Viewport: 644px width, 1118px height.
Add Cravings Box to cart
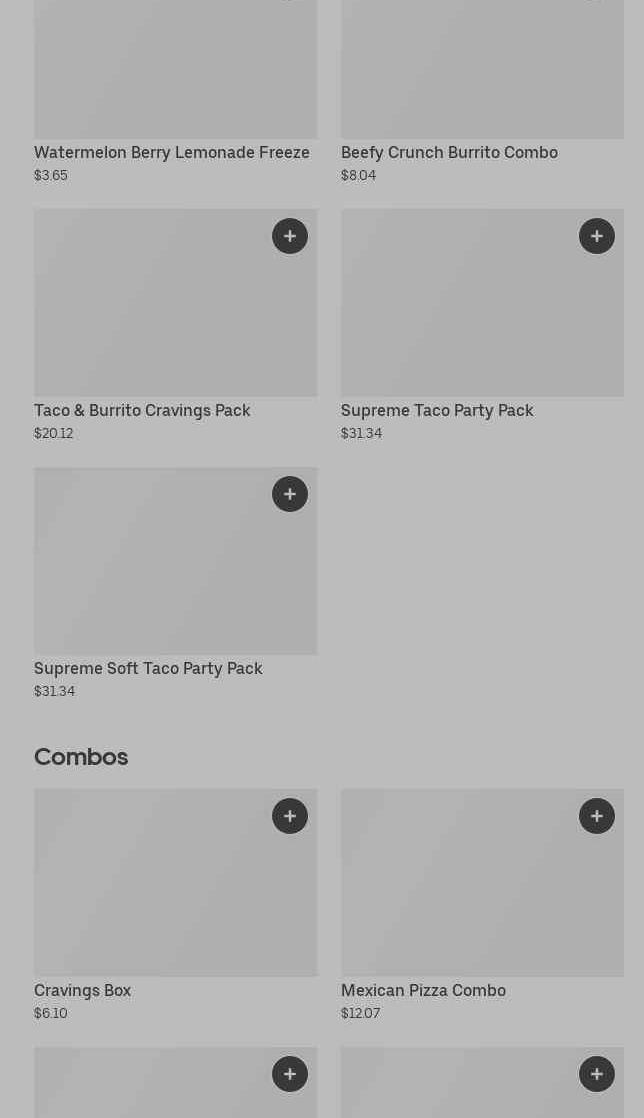point(290,816)
